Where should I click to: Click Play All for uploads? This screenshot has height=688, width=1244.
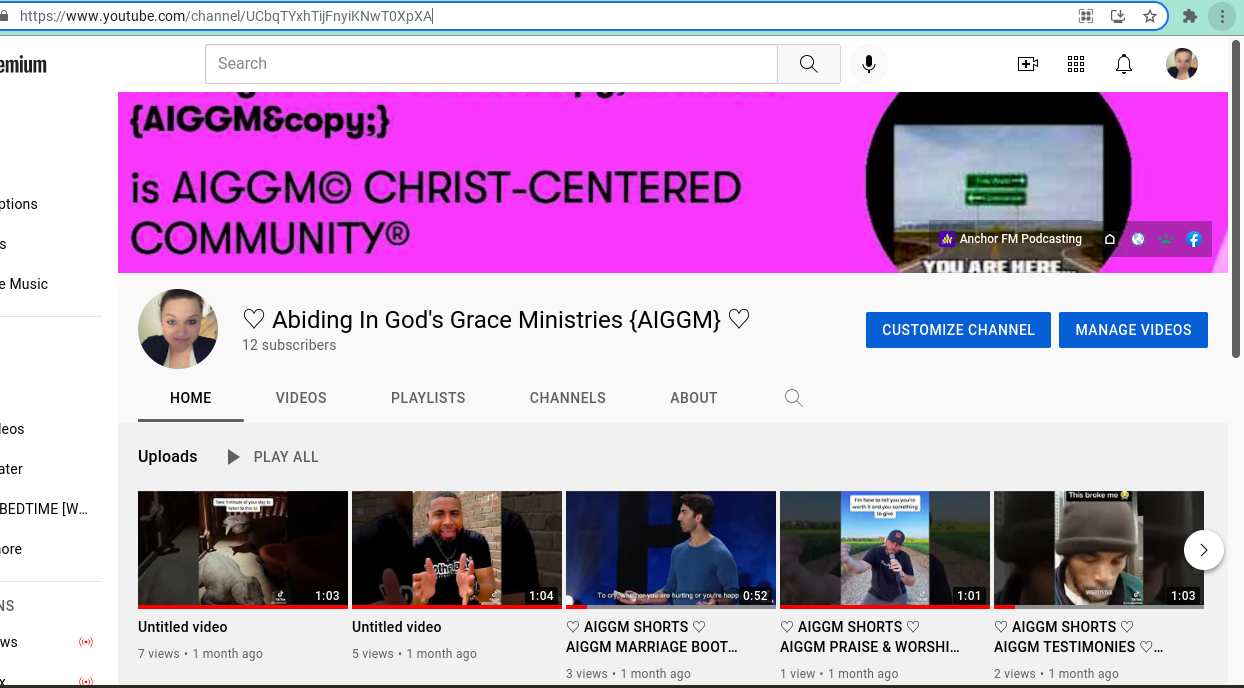[x=273, y=457]
